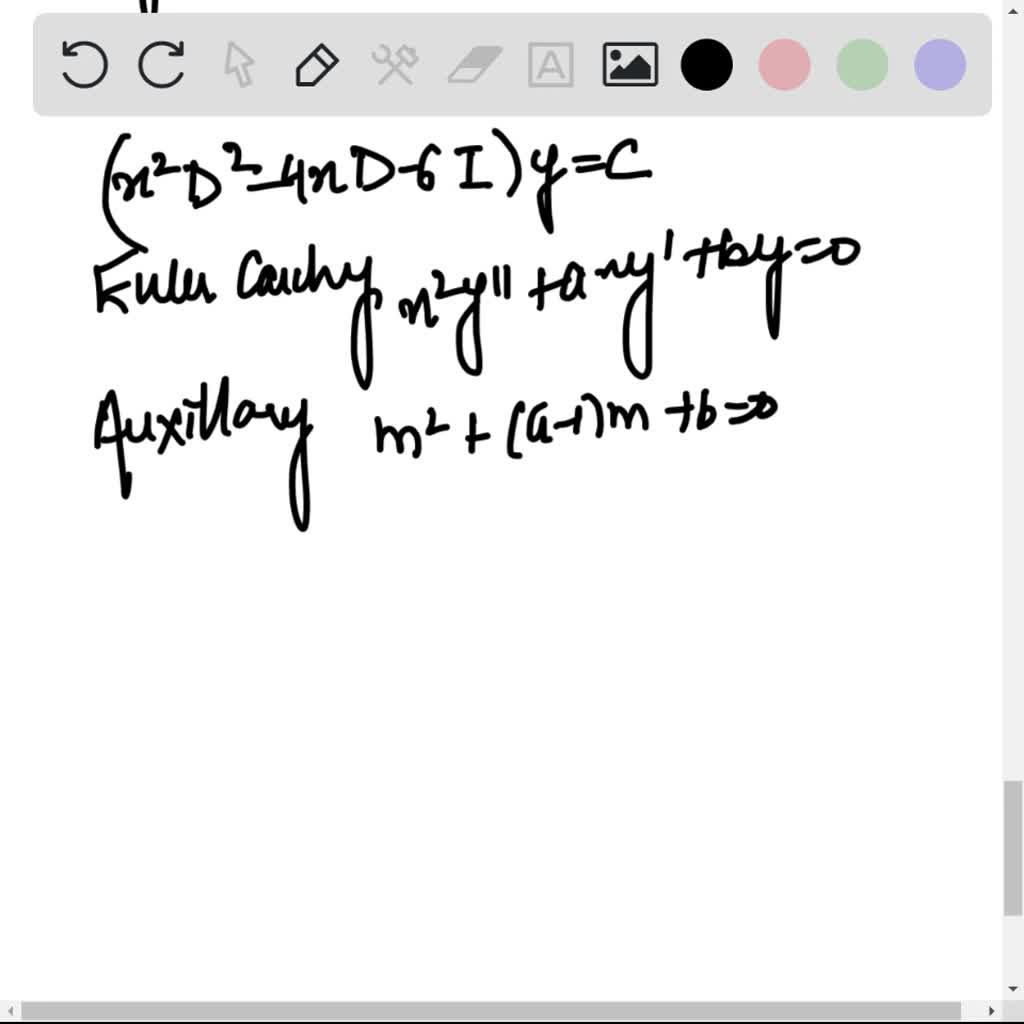Select the cursor pointer tool
1024x1024 pixels.
click(x=240, y=64)
